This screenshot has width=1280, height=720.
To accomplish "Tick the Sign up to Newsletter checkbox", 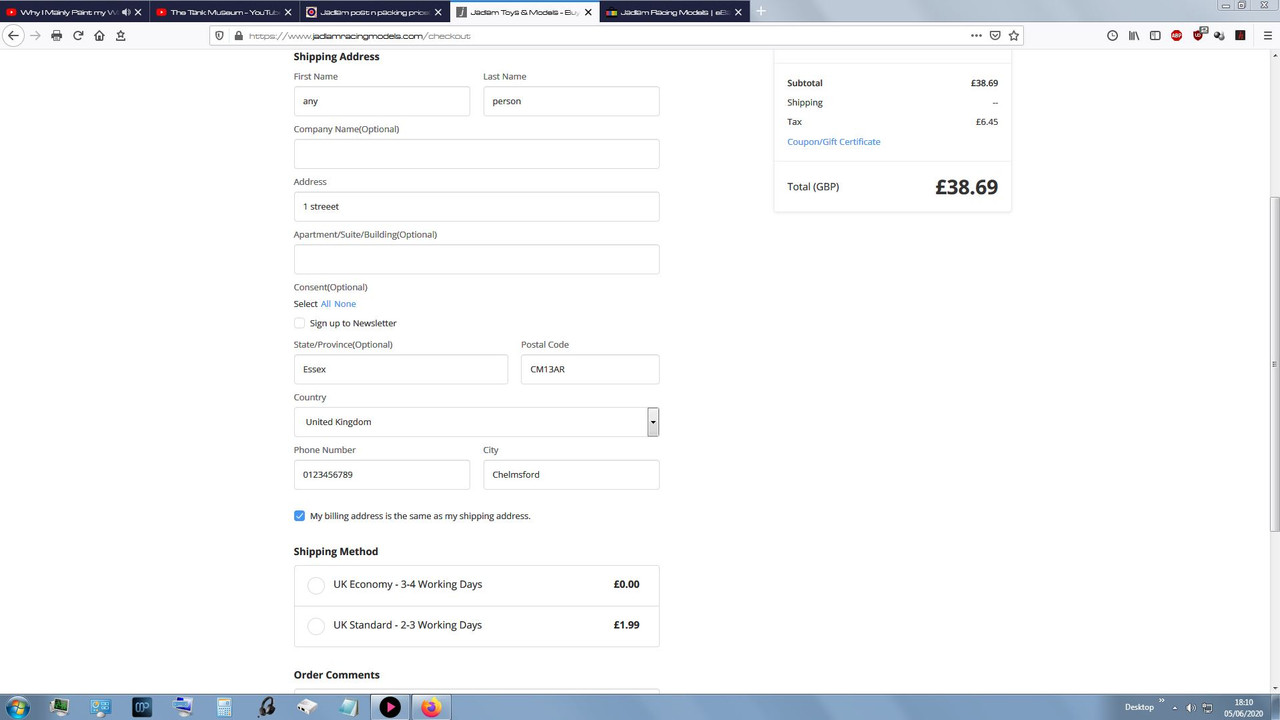I will coord(299,323).
